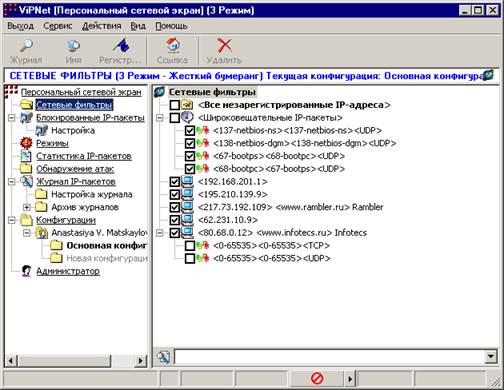Uncheck the 138-netbios-dgm UDP filter
Screen dimensions: 504x390
(190, 143)
